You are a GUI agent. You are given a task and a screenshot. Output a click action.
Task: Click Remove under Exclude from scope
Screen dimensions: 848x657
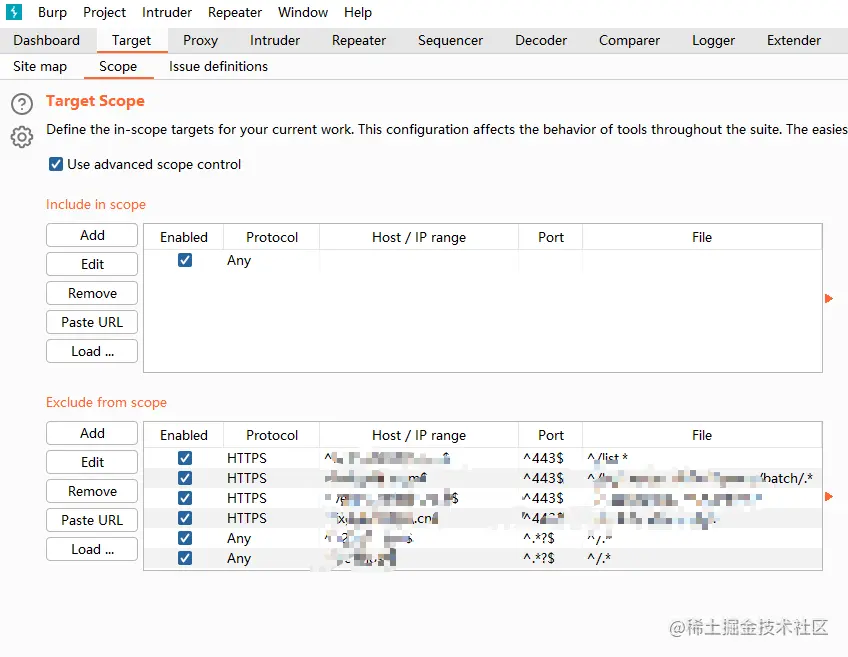pyautogui.click(x=92, y=491)
